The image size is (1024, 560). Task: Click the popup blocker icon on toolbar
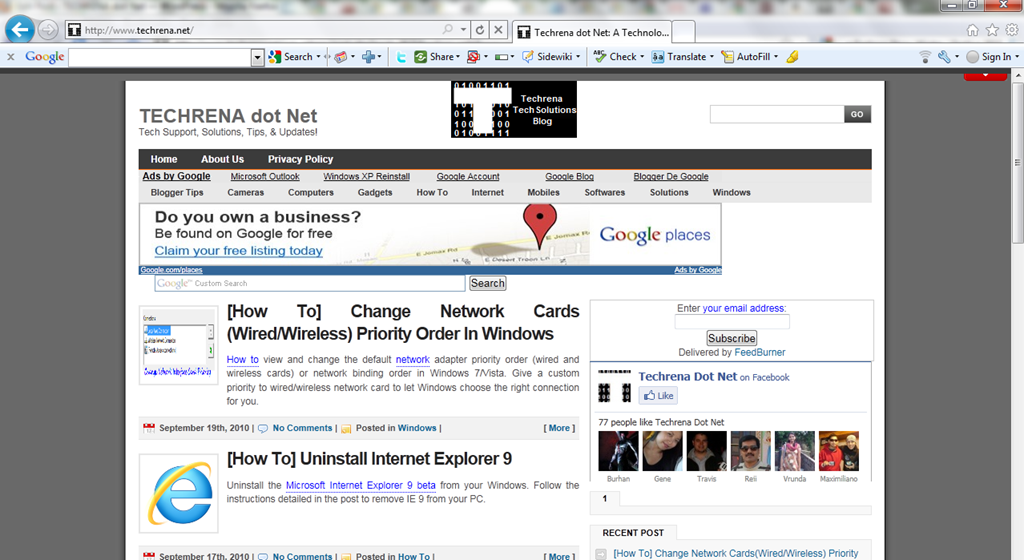point(473,57)
